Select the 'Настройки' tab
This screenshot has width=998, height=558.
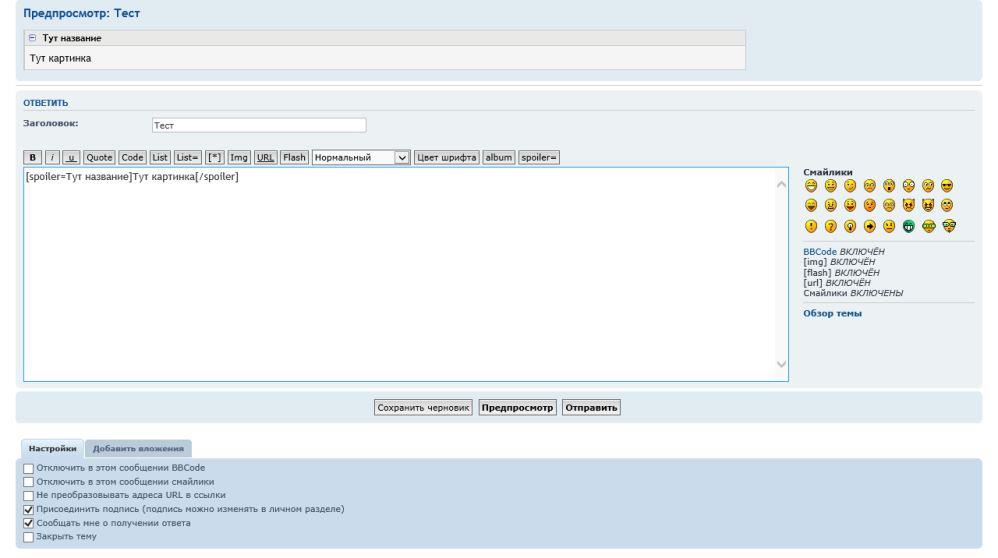(x=48, y=448)
